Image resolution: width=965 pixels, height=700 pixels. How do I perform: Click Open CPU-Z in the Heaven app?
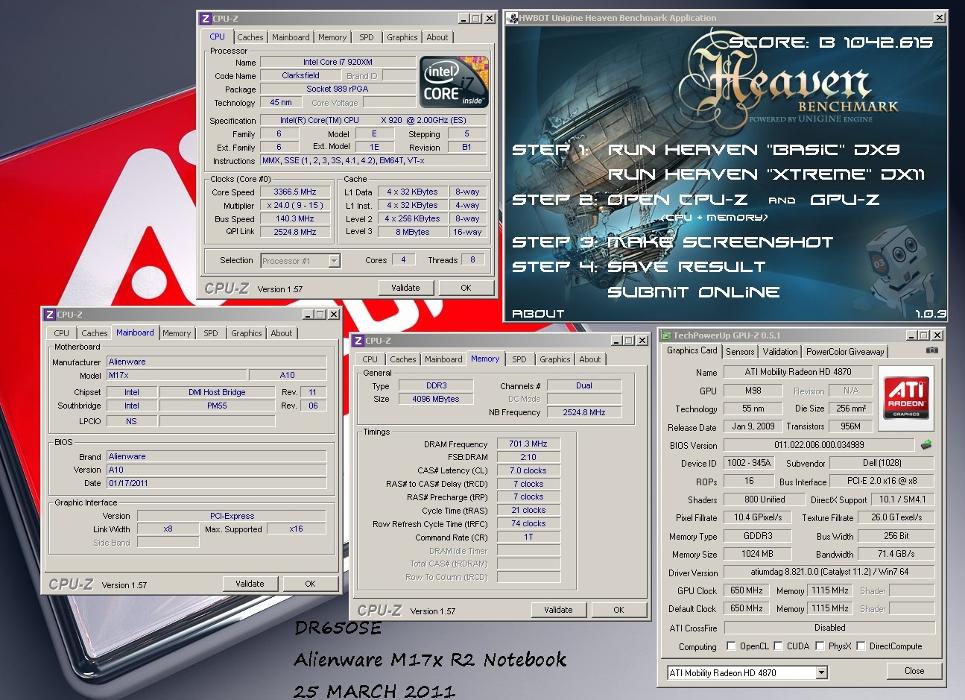click(678, 199)
